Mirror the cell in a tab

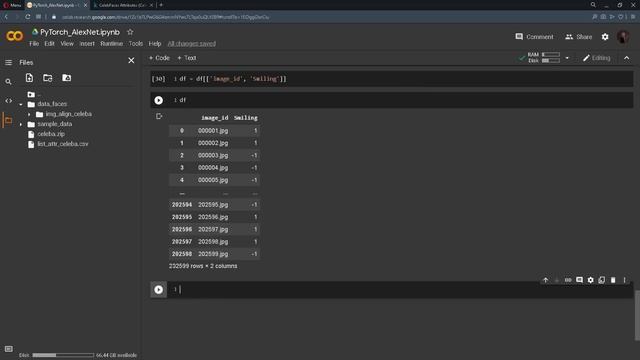[x=602, y=280]
